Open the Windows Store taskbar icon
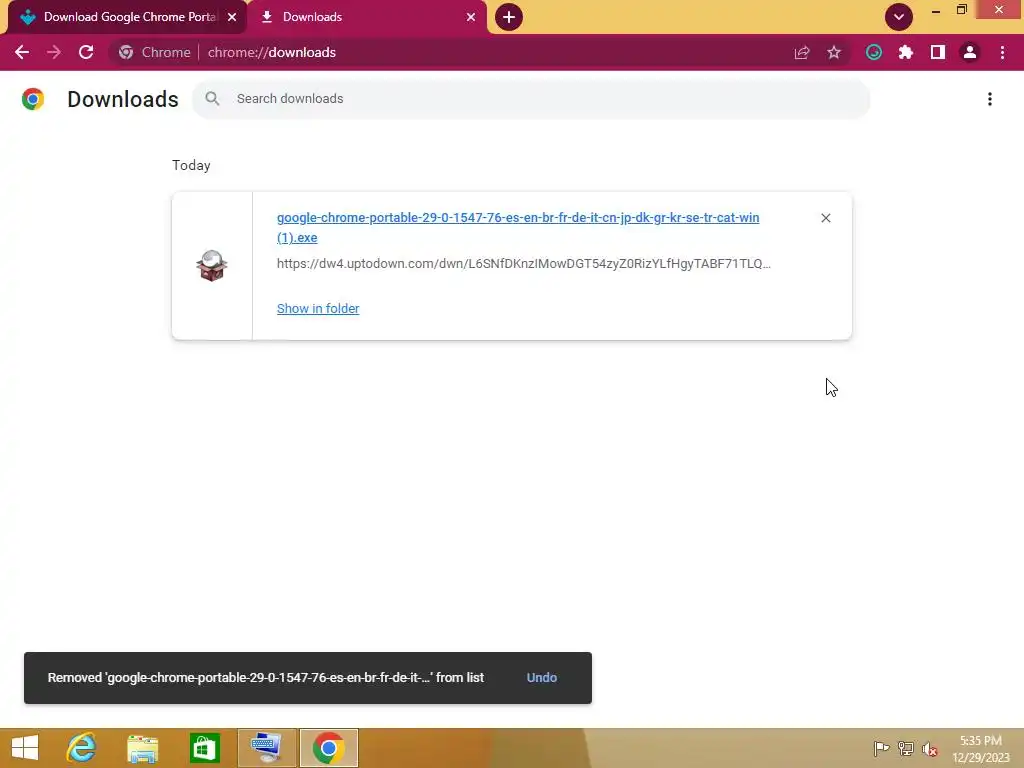Screen dimensions: 1024x768 tap(204, 748)
